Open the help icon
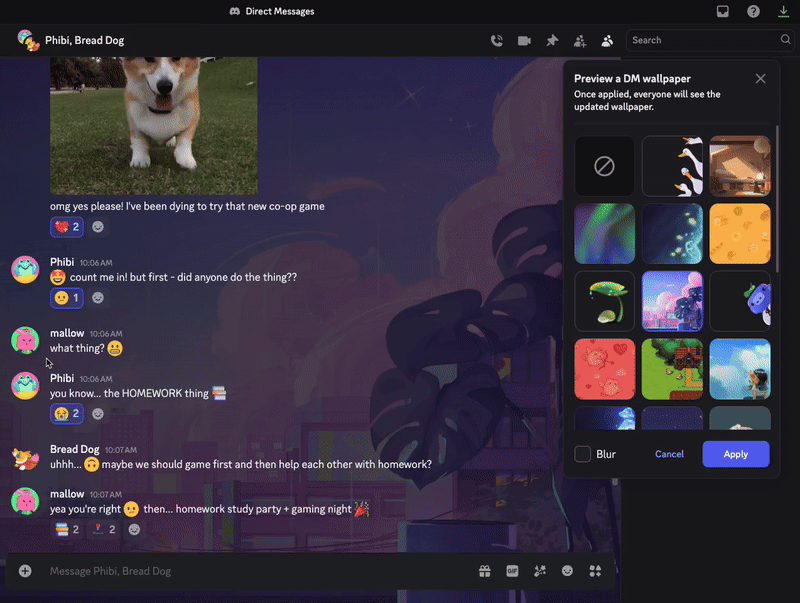The width and height of the screenshot is (800, 603). 753,11
